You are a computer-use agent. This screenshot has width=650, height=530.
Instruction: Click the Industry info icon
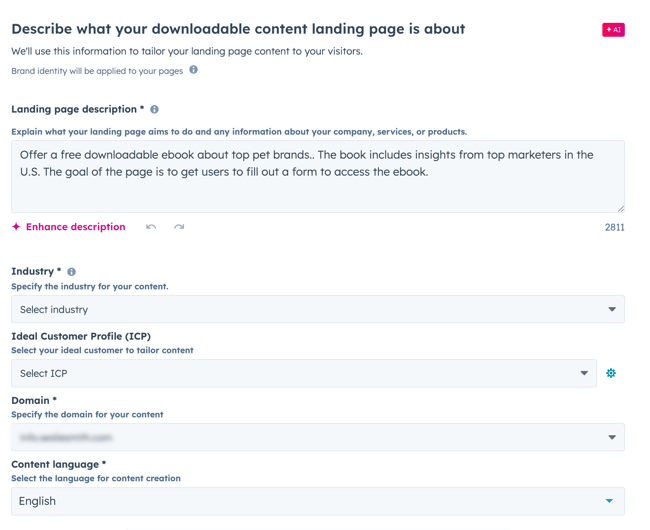[x=71, y=272]
